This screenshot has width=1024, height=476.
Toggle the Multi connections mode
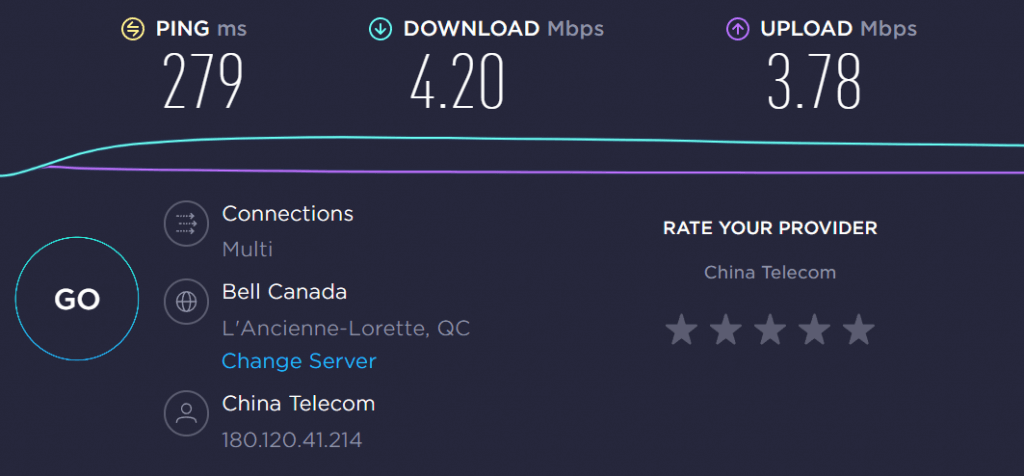coord(248,249)
